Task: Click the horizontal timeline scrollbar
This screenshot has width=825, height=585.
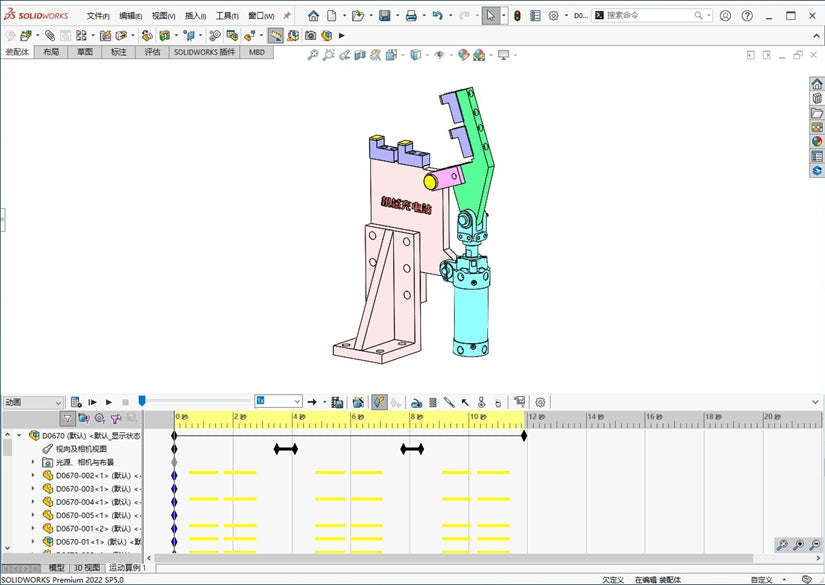Action: tap(454, 558)
